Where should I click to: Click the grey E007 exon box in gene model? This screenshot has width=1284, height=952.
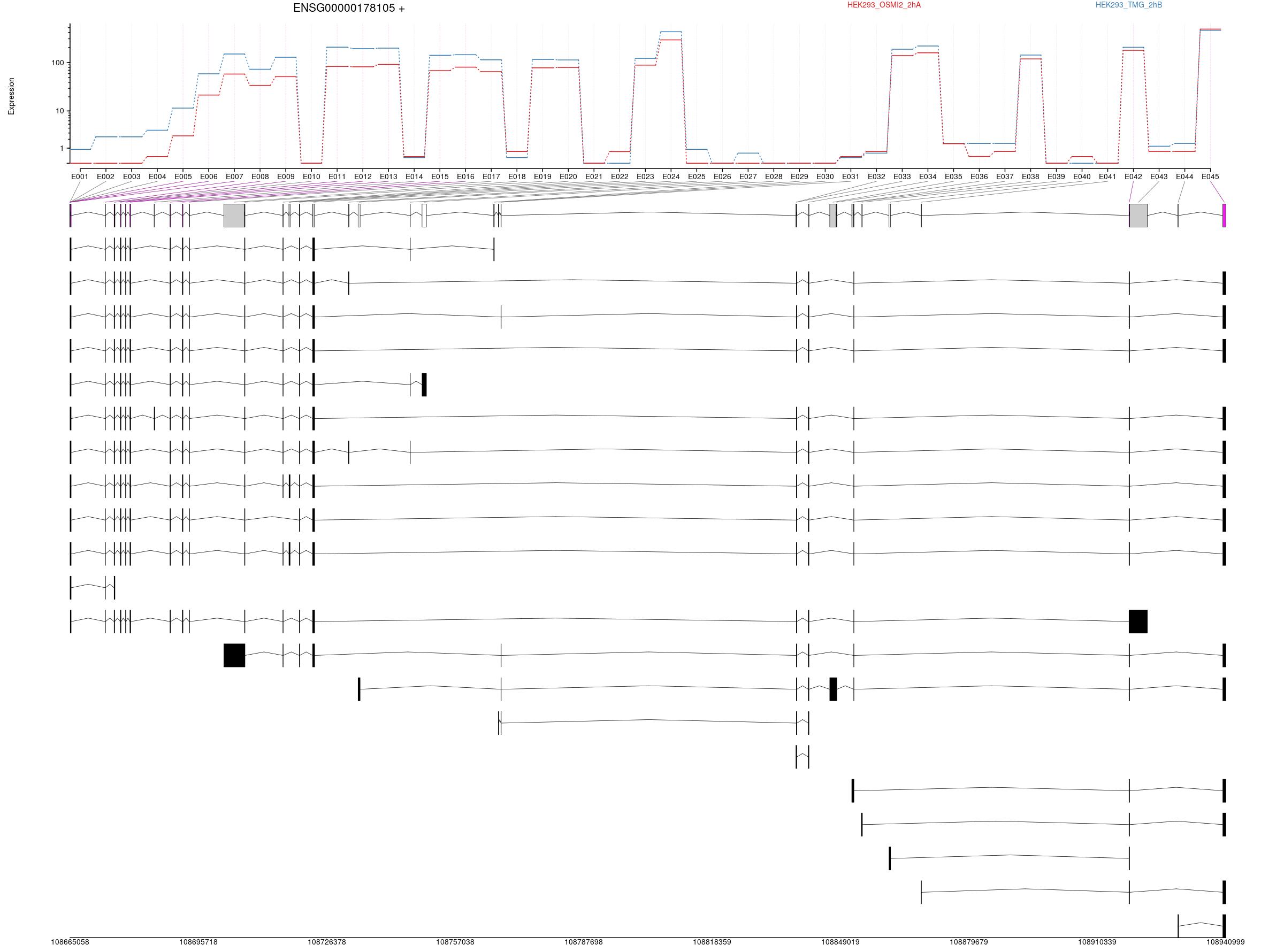(x=234, y=216)
